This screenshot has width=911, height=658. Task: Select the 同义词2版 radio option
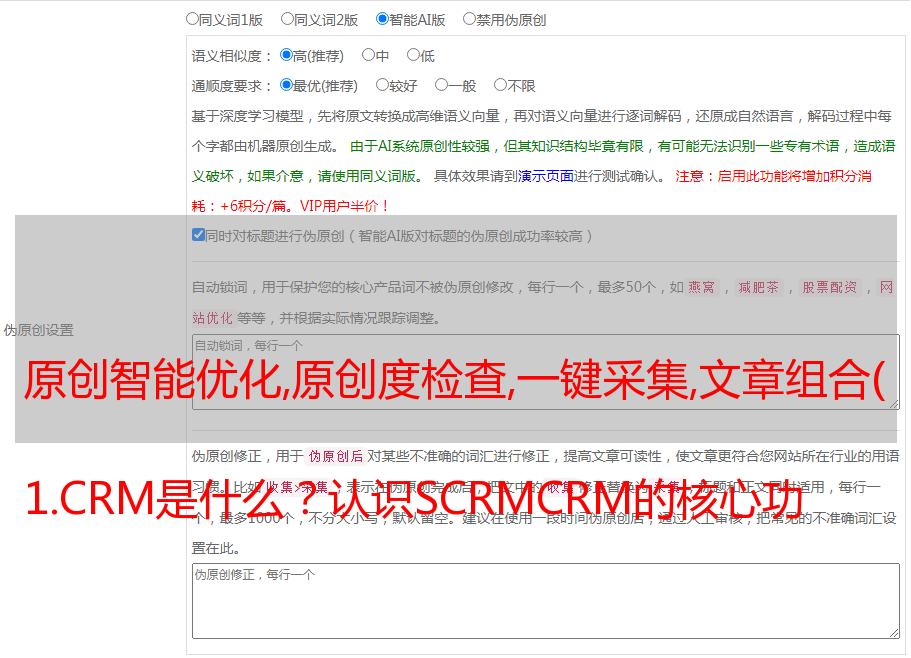click(287, 19)
